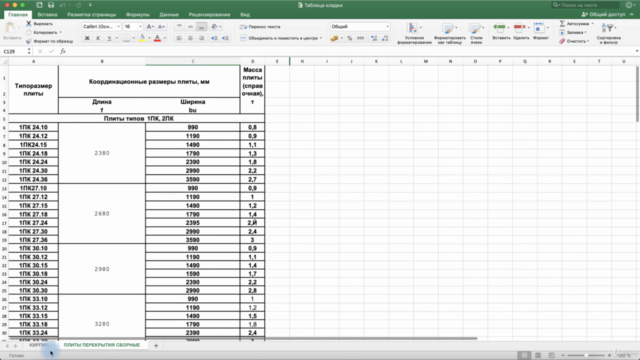Click the Name Box showing C129

point(14,51)
